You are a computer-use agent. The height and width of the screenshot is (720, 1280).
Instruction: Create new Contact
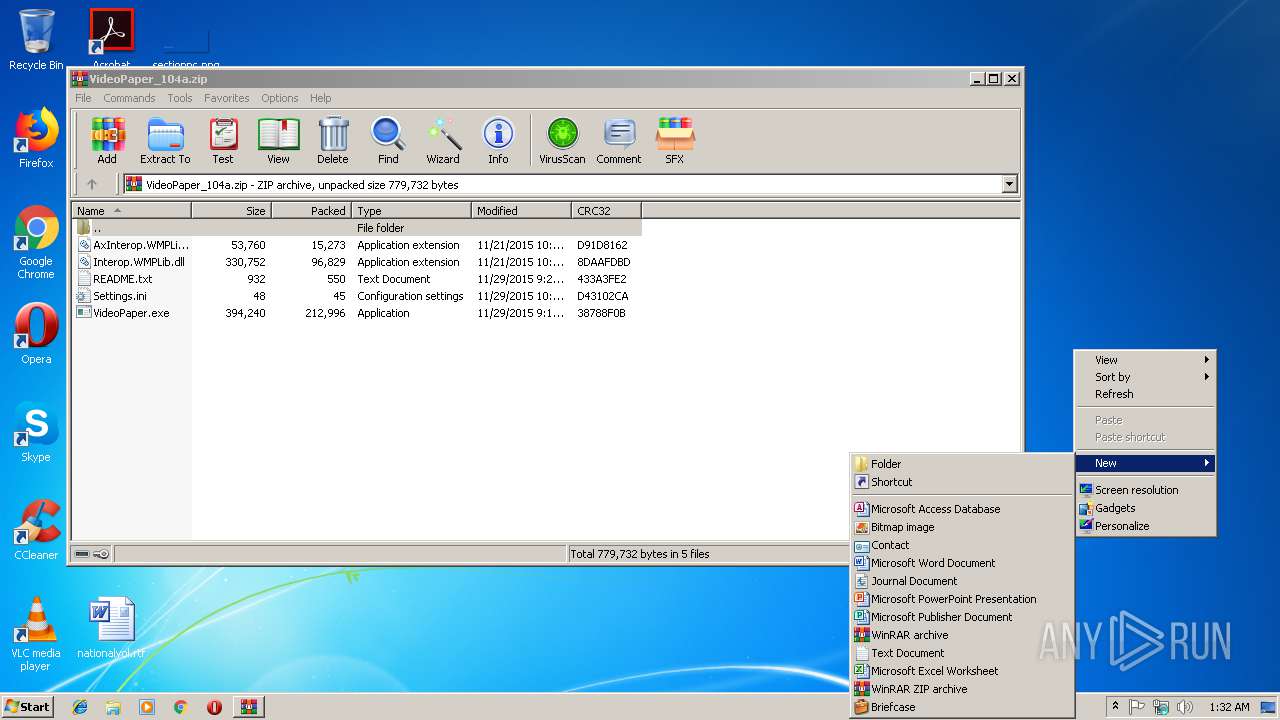[962, 545]
